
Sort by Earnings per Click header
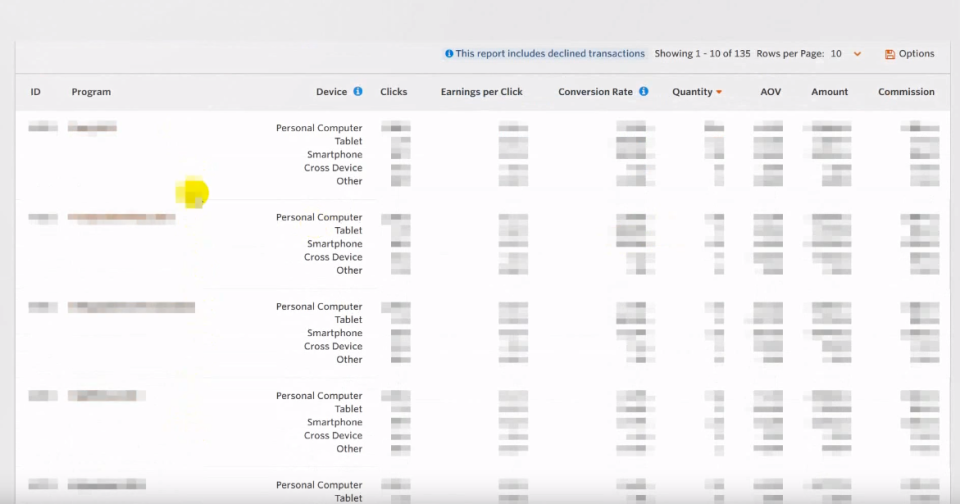(481, 92)
